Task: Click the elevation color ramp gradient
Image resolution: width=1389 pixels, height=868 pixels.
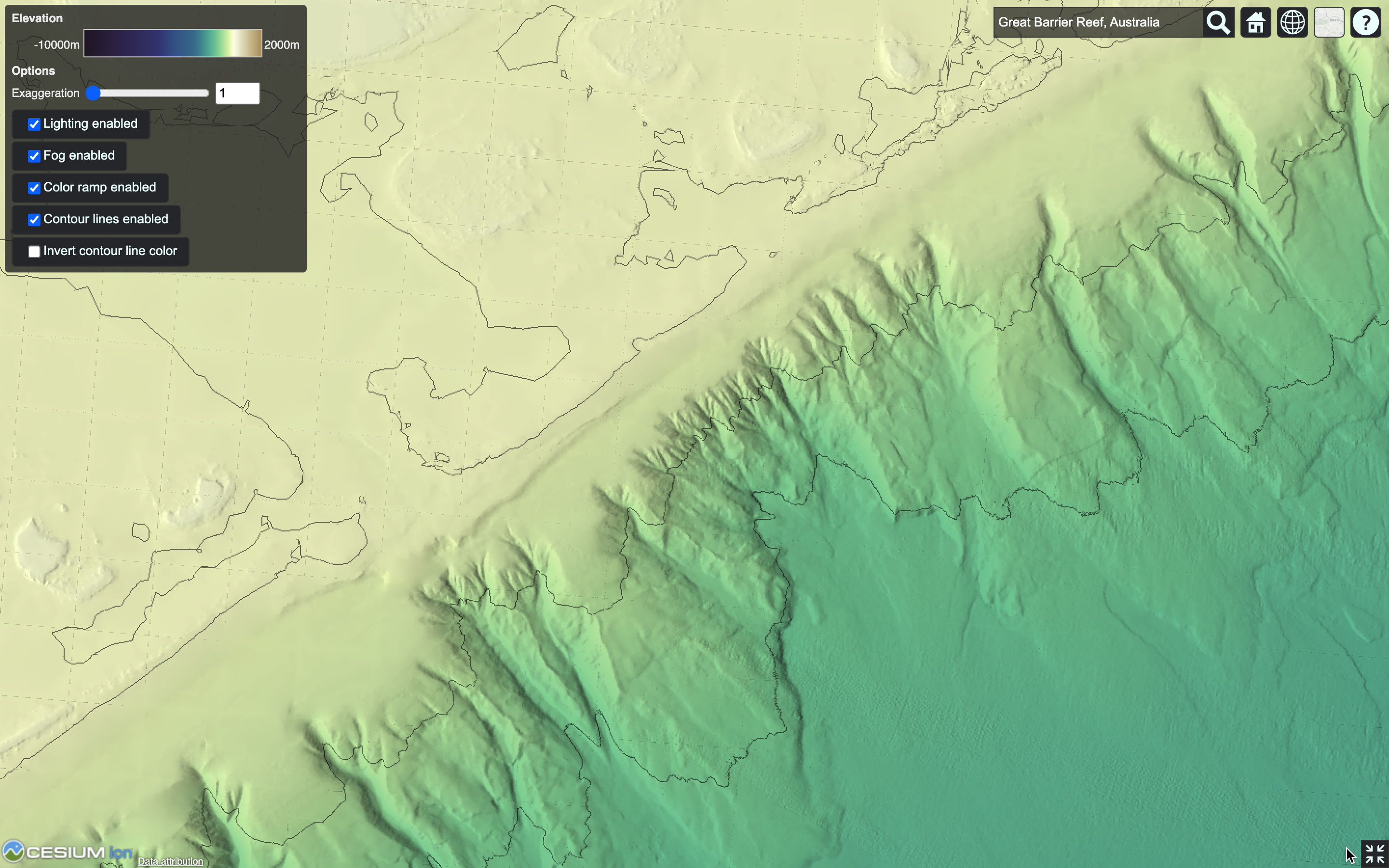Action: click(172, 43)
